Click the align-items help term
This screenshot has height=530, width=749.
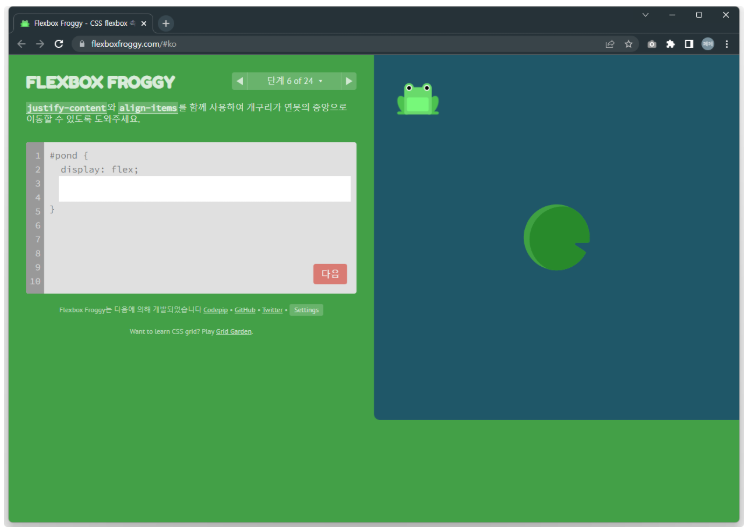click(148, 108)
